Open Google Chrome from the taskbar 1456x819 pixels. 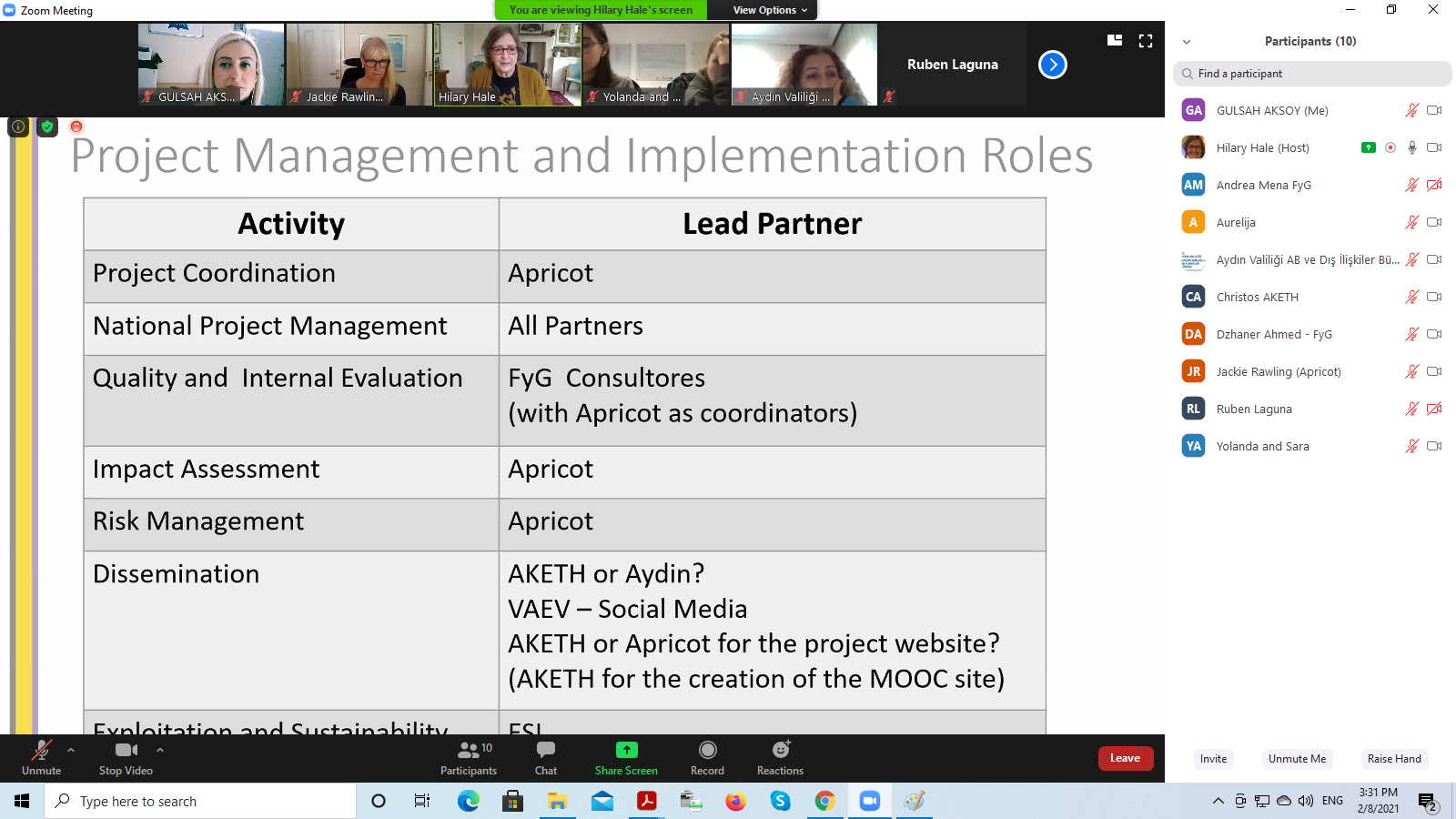(x=824, y=801)
